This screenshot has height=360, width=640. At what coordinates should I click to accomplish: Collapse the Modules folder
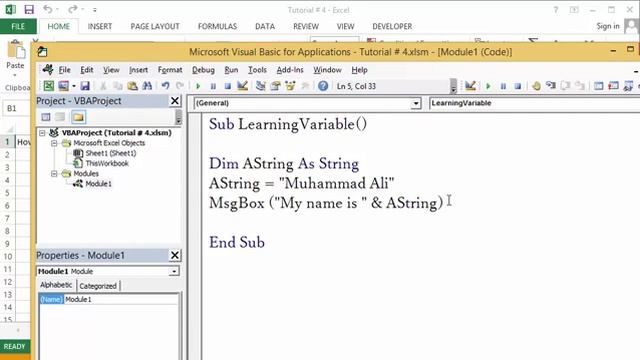pos(54,174)
